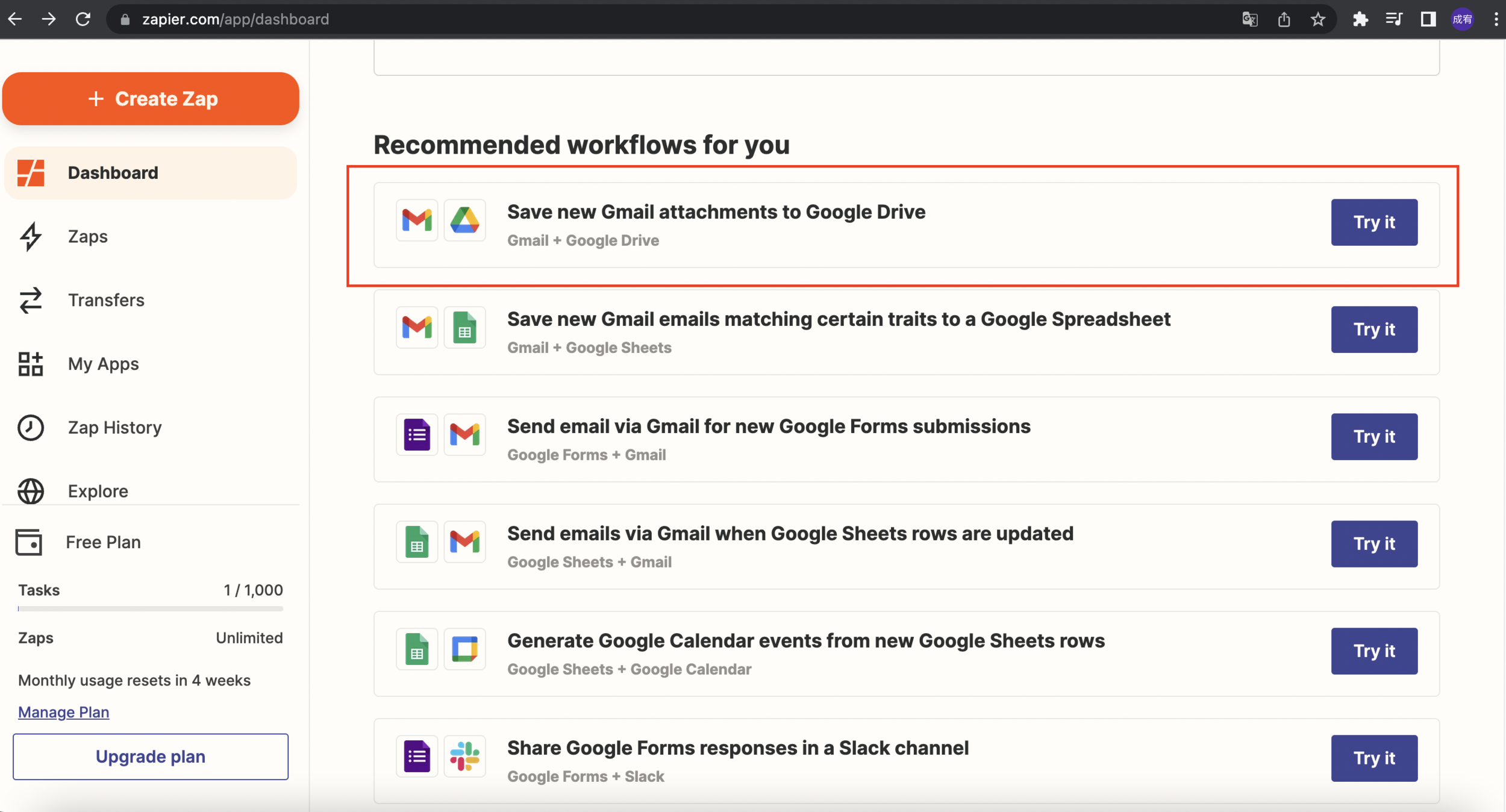Try the Google Forms submissions email workflow
The width and height of the screenshot is (1506, 812).
pos(1373,437)
